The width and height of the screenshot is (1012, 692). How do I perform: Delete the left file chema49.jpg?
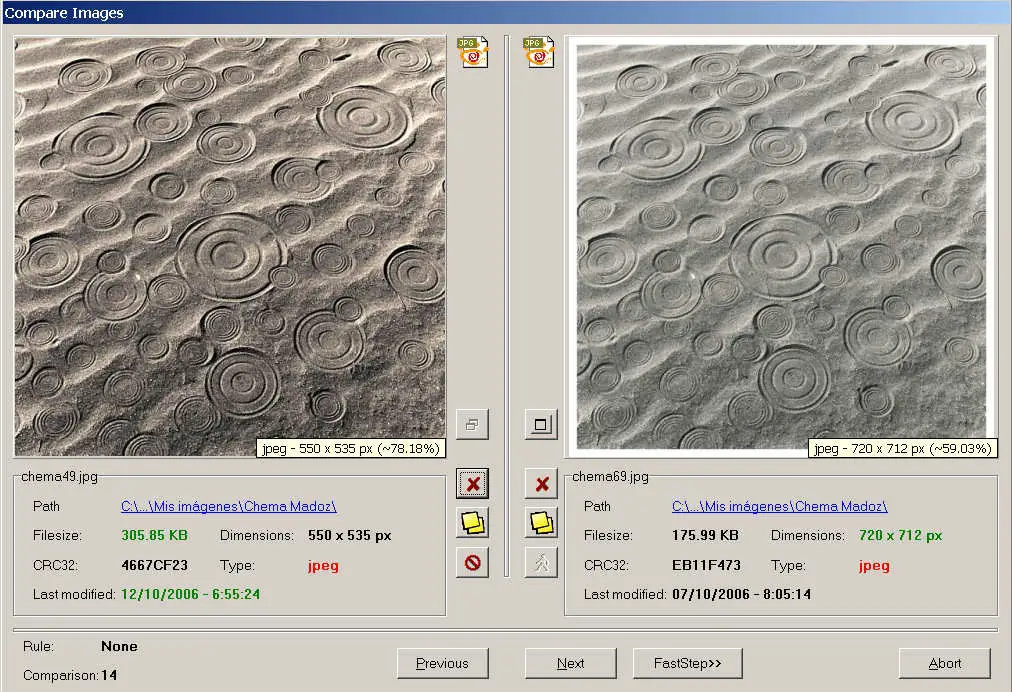(473, 484)
